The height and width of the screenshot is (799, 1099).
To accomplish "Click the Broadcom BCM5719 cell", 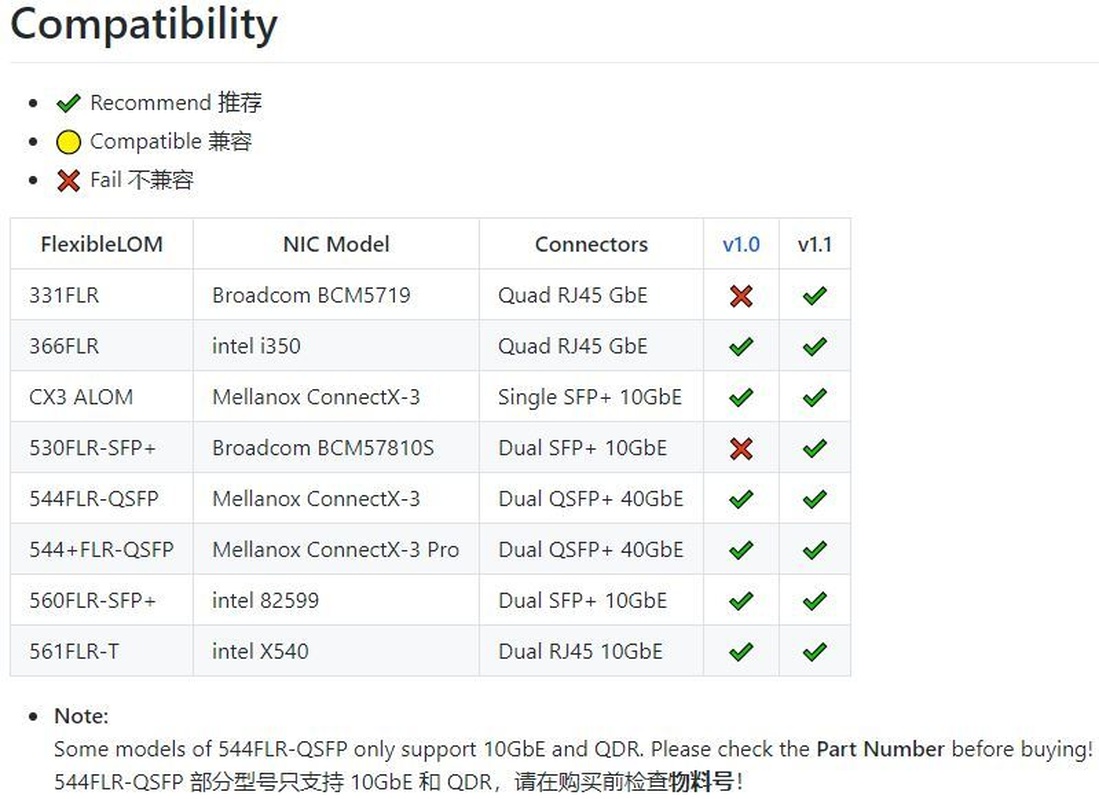I will pos(311,296).
